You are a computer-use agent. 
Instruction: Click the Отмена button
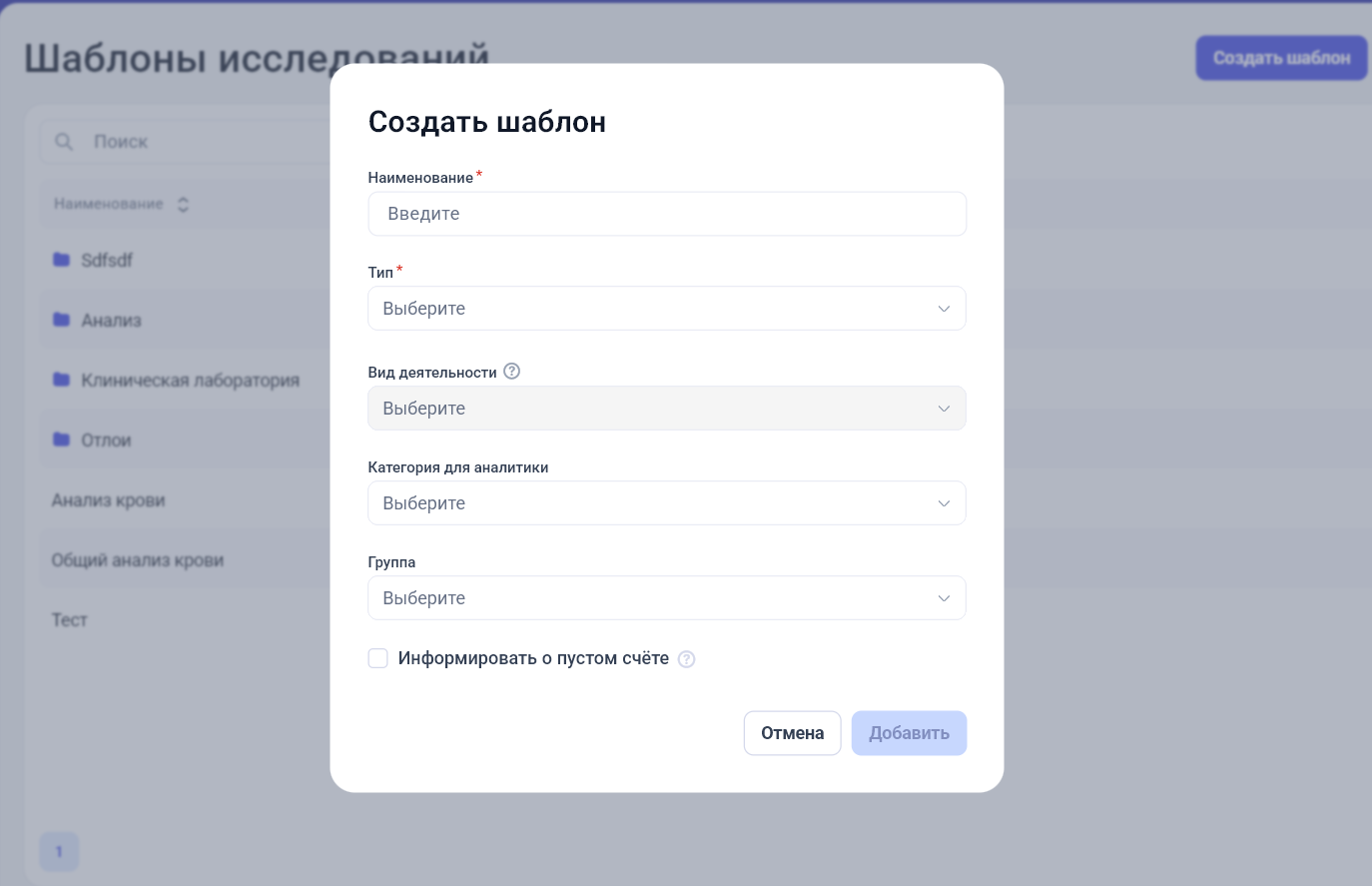793,733
